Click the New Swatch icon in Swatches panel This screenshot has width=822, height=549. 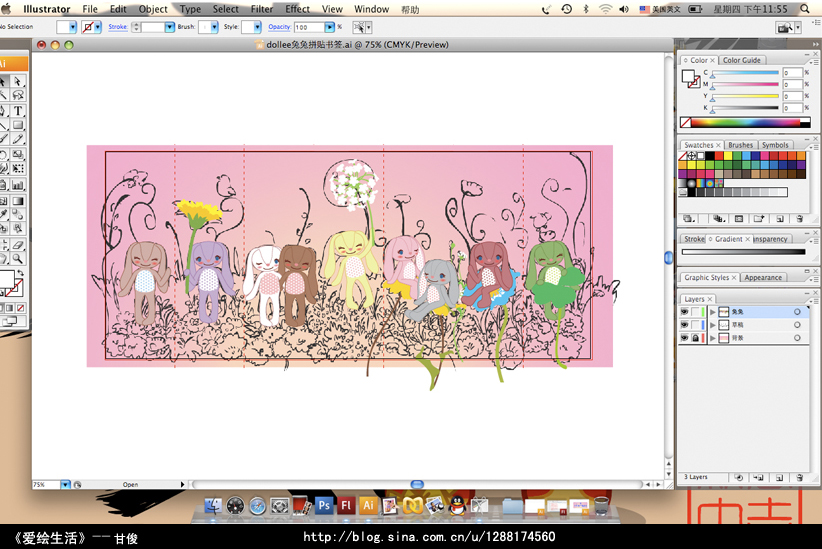pyautogui.click(x=780, y=219)
